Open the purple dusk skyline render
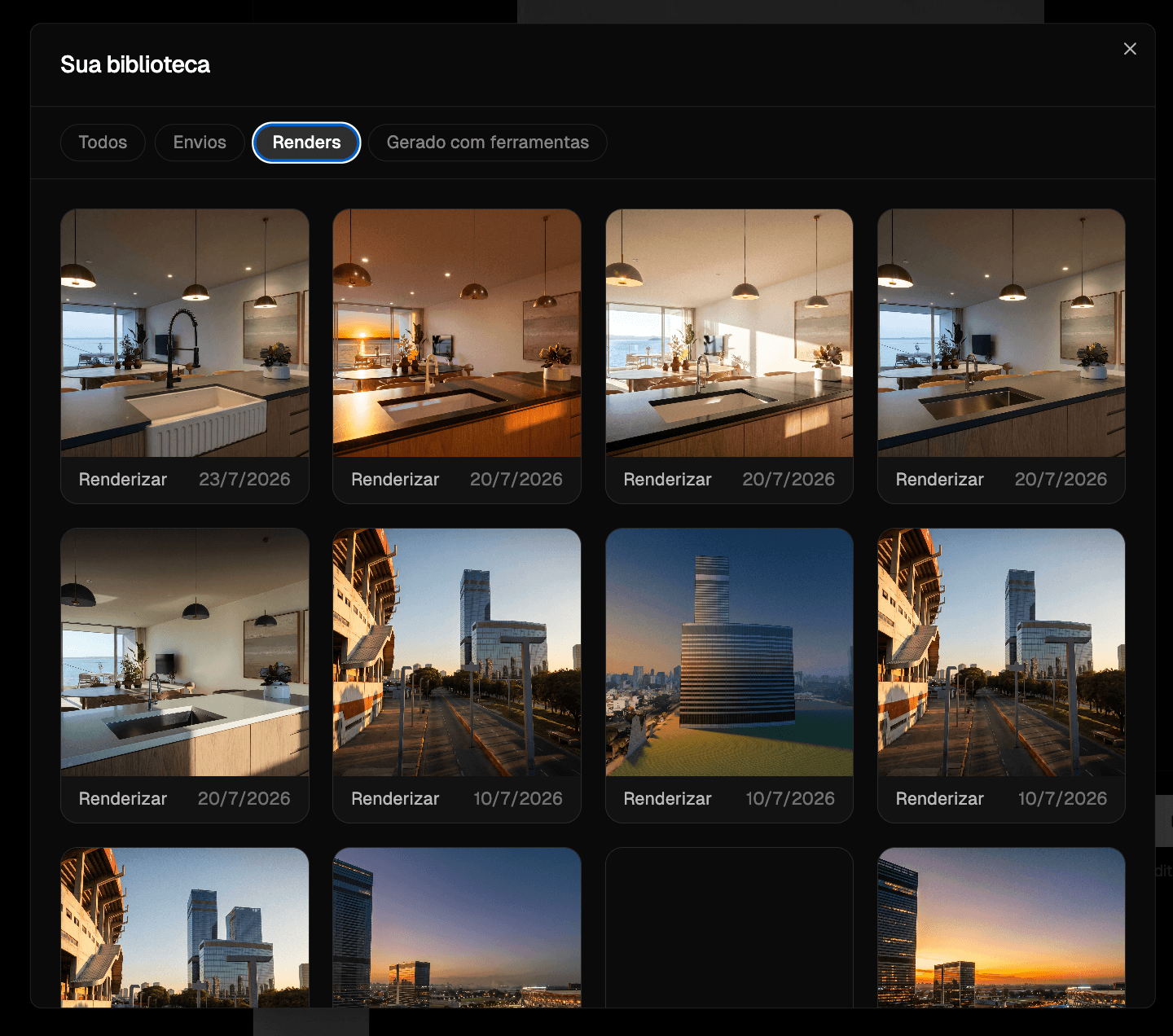Viewport: 1173px width, 1036px height. point(457,928)
